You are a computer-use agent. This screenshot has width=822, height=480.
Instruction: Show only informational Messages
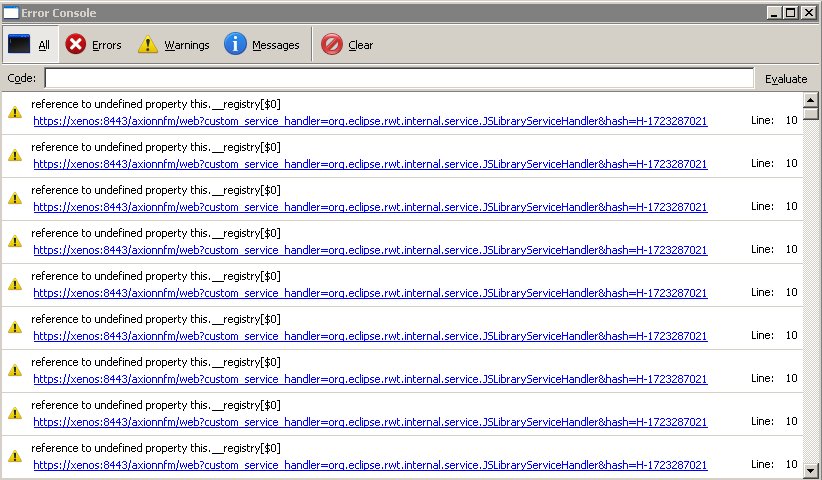coord(262,45)
